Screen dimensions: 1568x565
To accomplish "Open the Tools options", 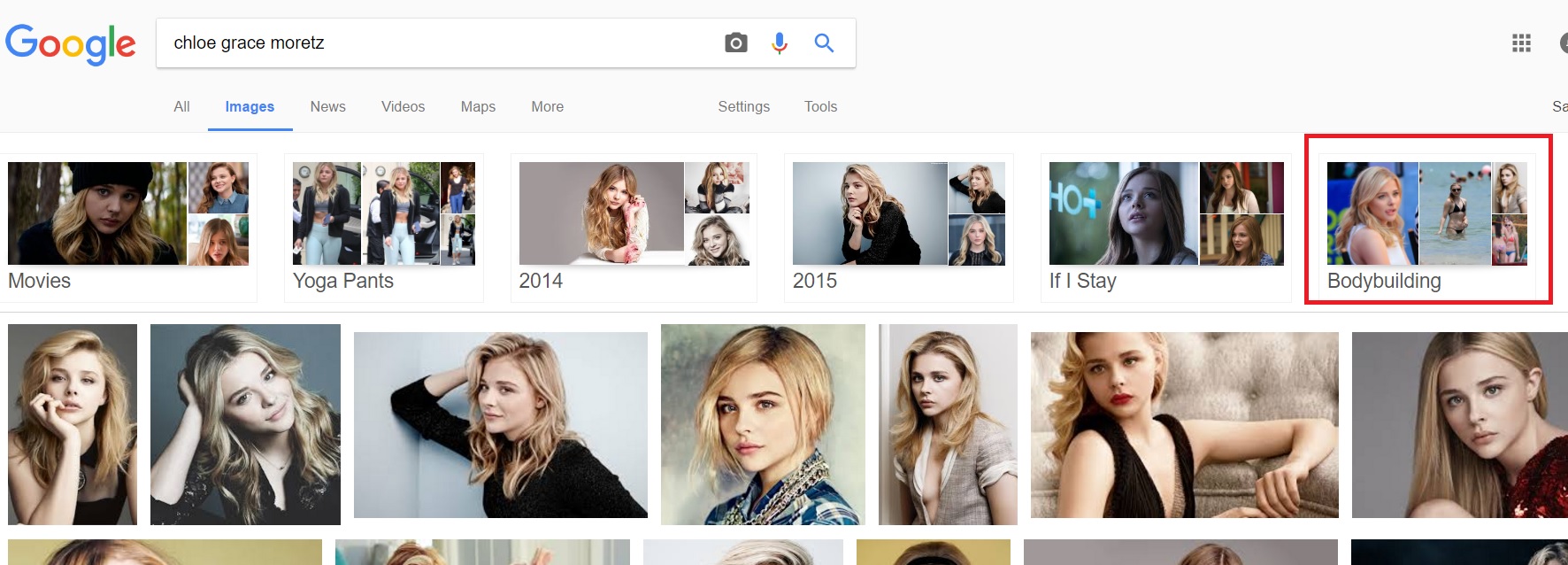I will [820, 106].
